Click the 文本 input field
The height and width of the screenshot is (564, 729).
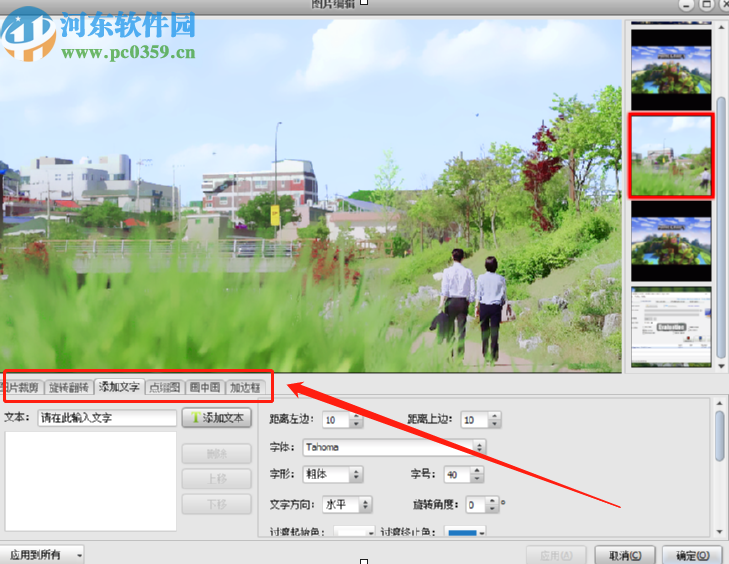107,418
